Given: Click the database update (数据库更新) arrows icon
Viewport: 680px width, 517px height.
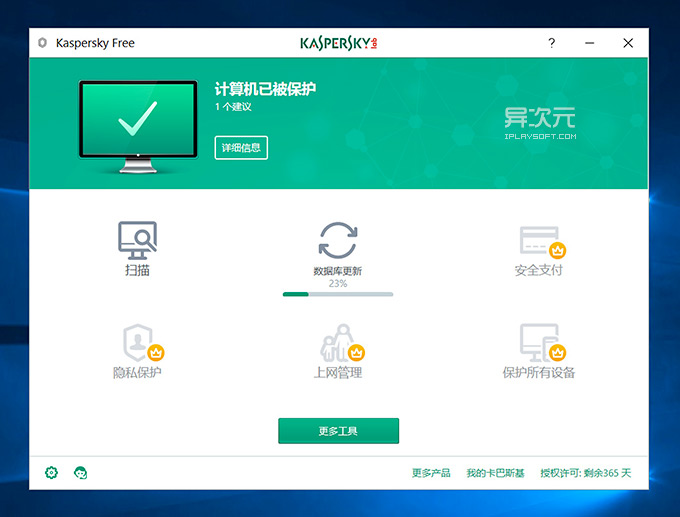Looking at the screenshot, I should [338, 240].
